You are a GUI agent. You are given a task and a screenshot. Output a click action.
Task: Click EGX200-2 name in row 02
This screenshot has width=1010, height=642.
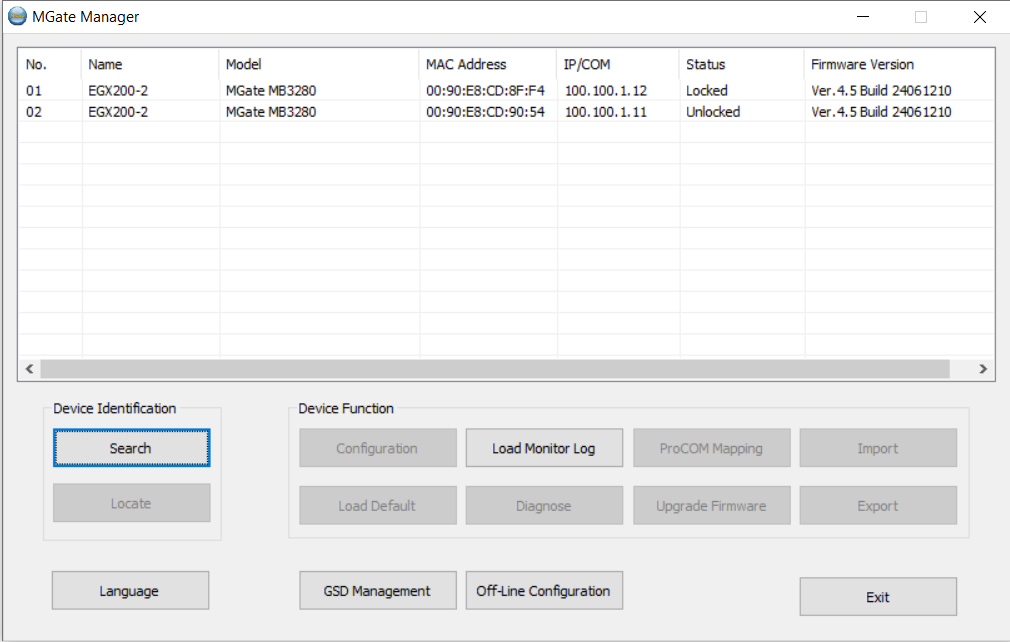[118, 111]
